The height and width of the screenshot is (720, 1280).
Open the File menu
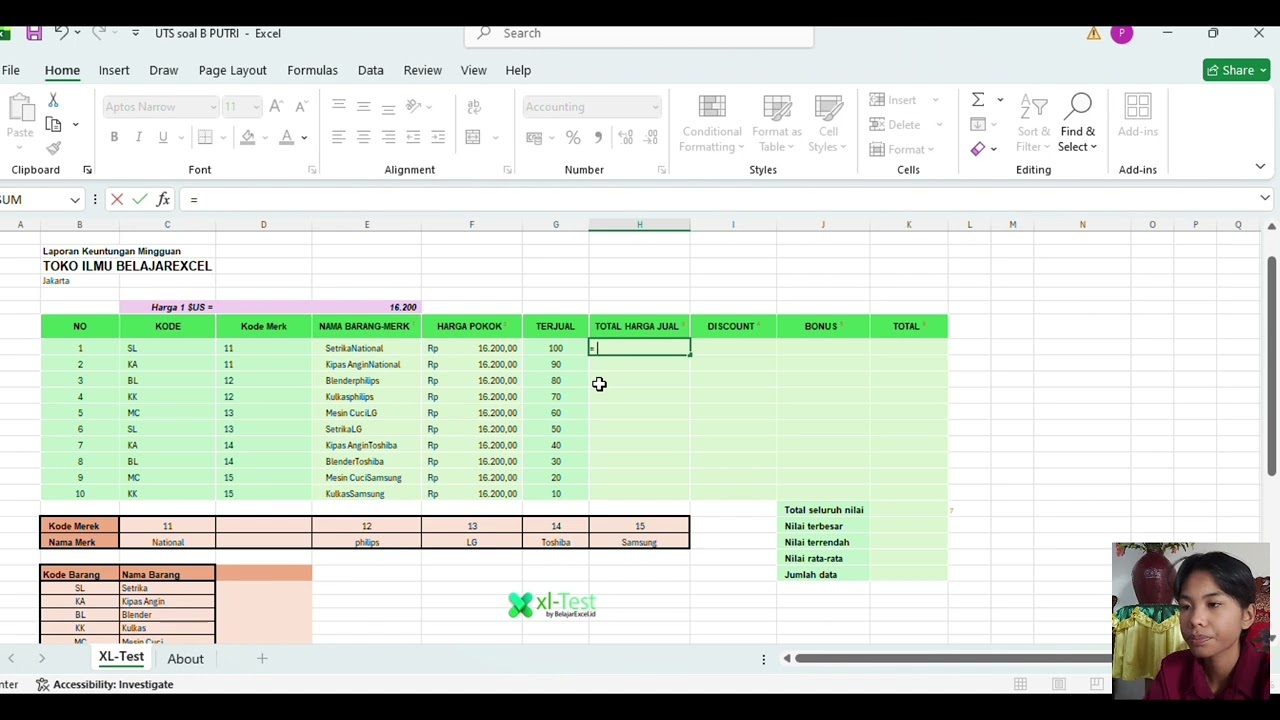[x=10, y=70]
